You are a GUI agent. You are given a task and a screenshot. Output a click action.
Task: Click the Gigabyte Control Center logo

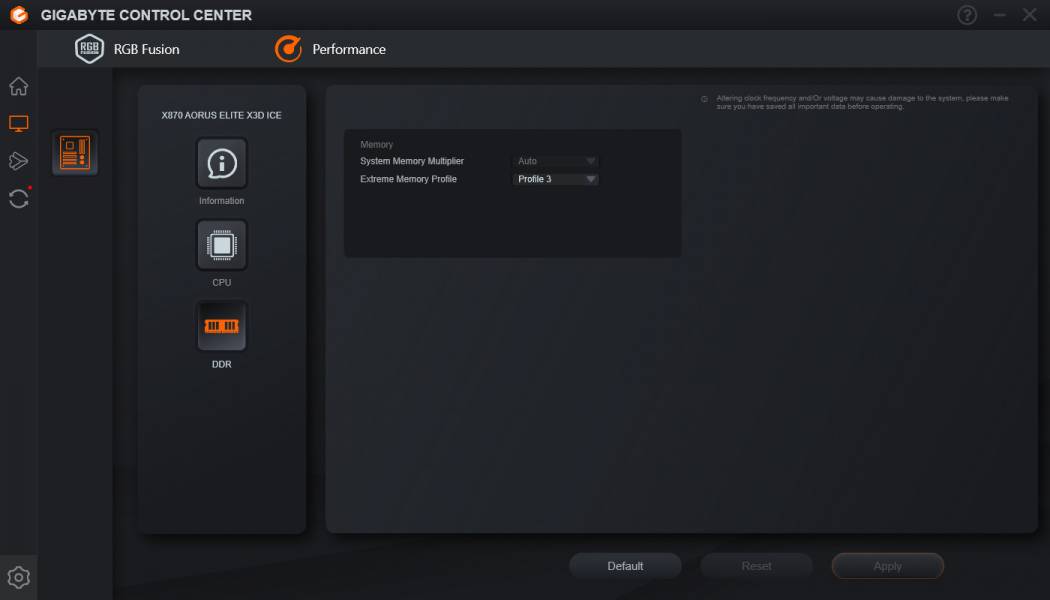click(18, 15)
